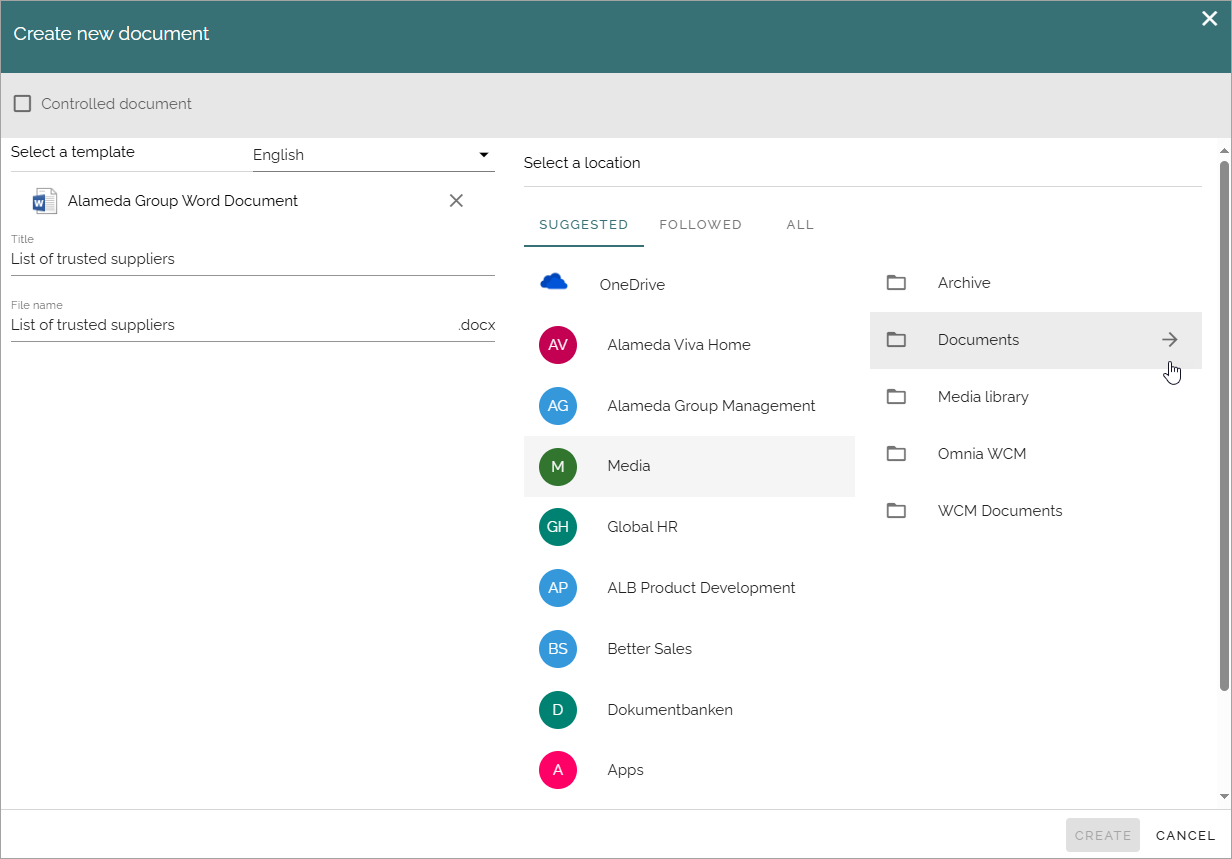Select the 'Media' site text

[629, 466]
